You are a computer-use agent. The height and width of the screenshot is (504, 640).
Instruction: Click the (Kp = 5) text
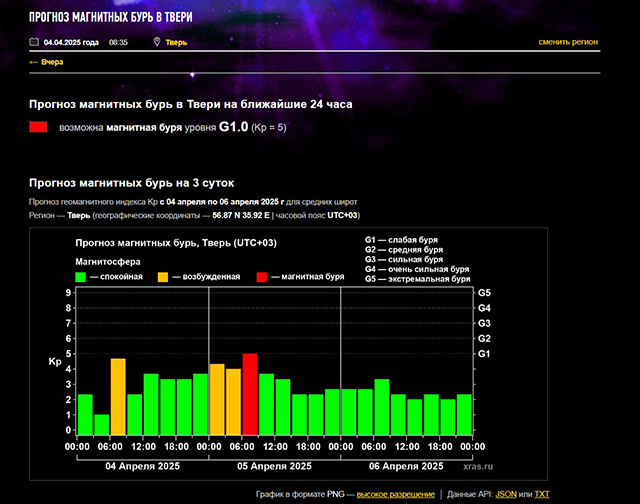pos(269,128)
